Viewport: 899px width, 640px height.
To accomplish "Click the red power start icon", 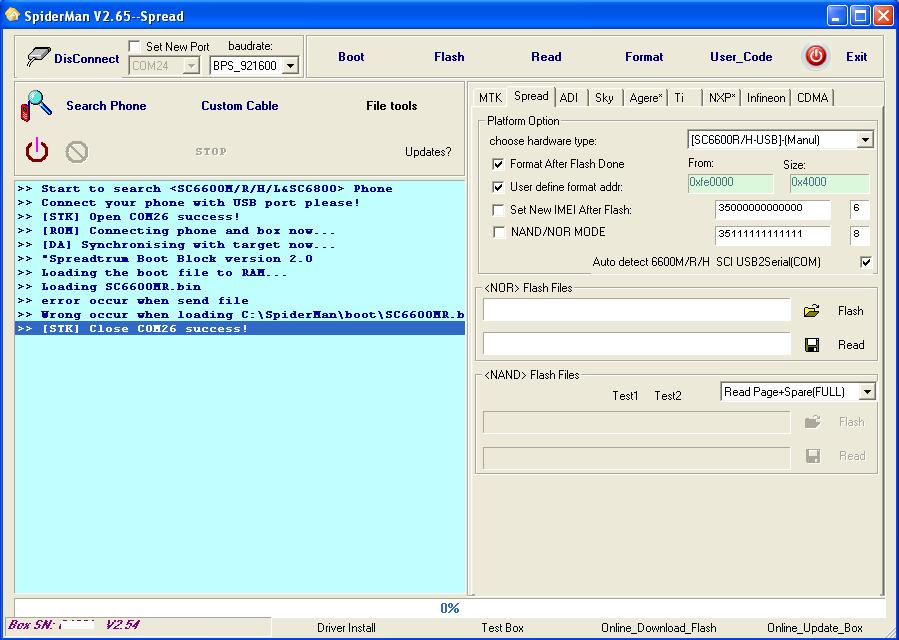I will 37,150.
